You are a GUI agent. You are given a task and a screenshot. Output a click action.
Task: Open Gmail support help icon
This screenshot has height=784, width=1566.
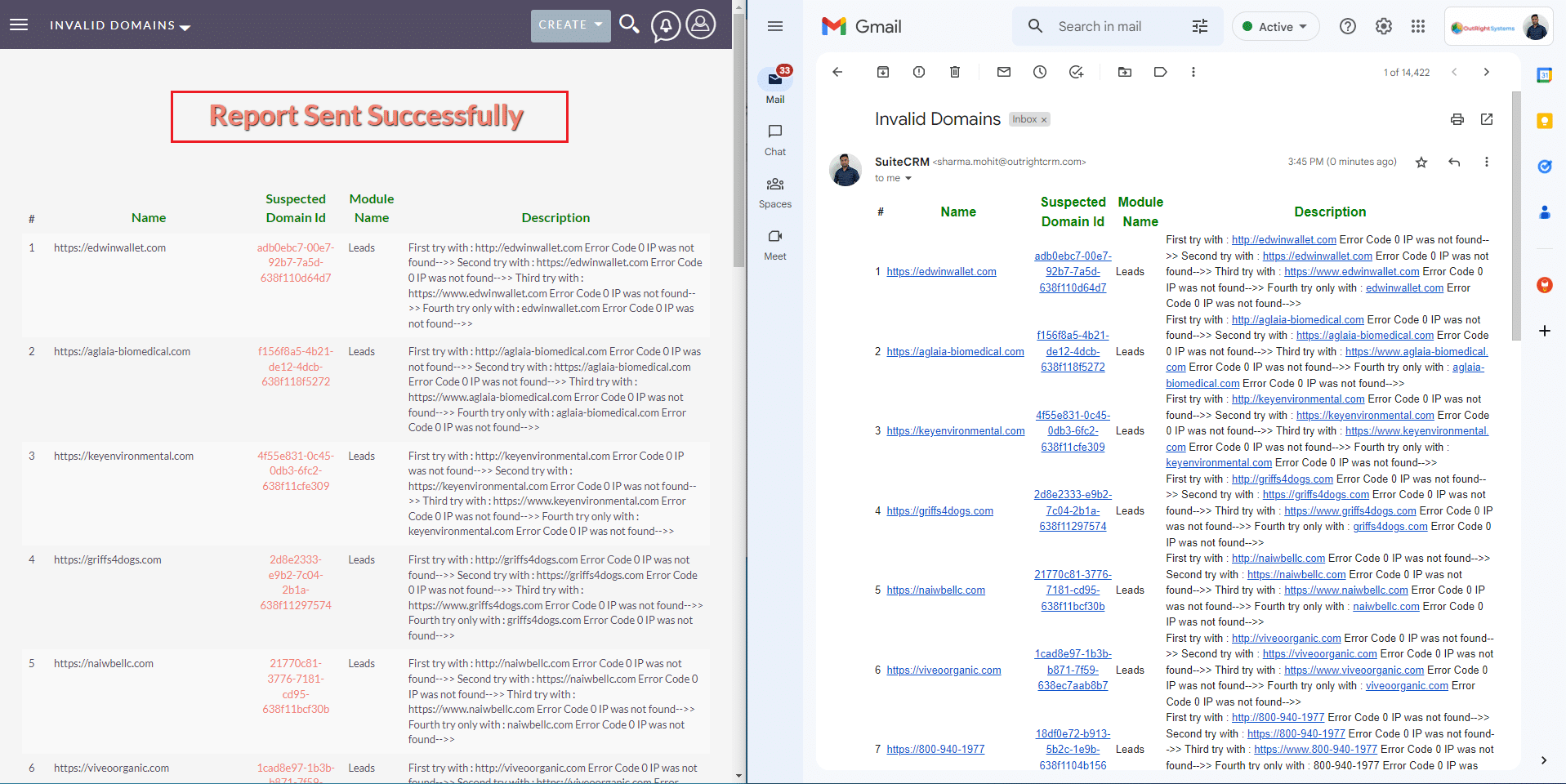[x=1348, y=26]
